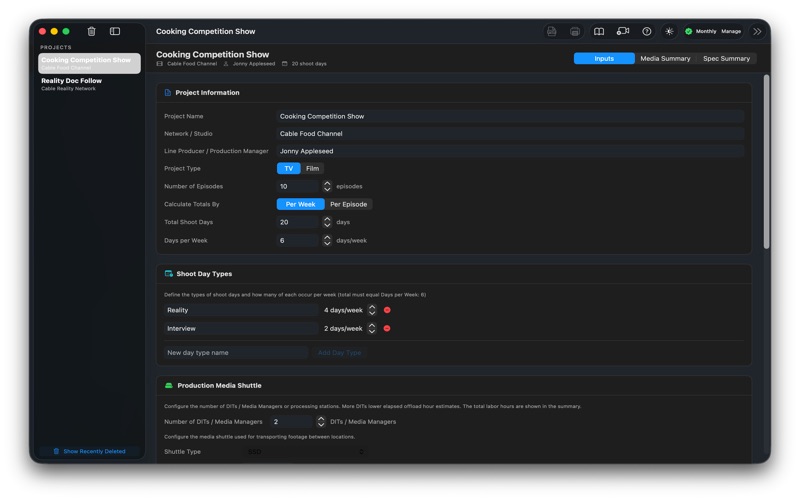Switch to the Media Summary tab
Viewport: 800px width, 500px height.
pos(665,59)
